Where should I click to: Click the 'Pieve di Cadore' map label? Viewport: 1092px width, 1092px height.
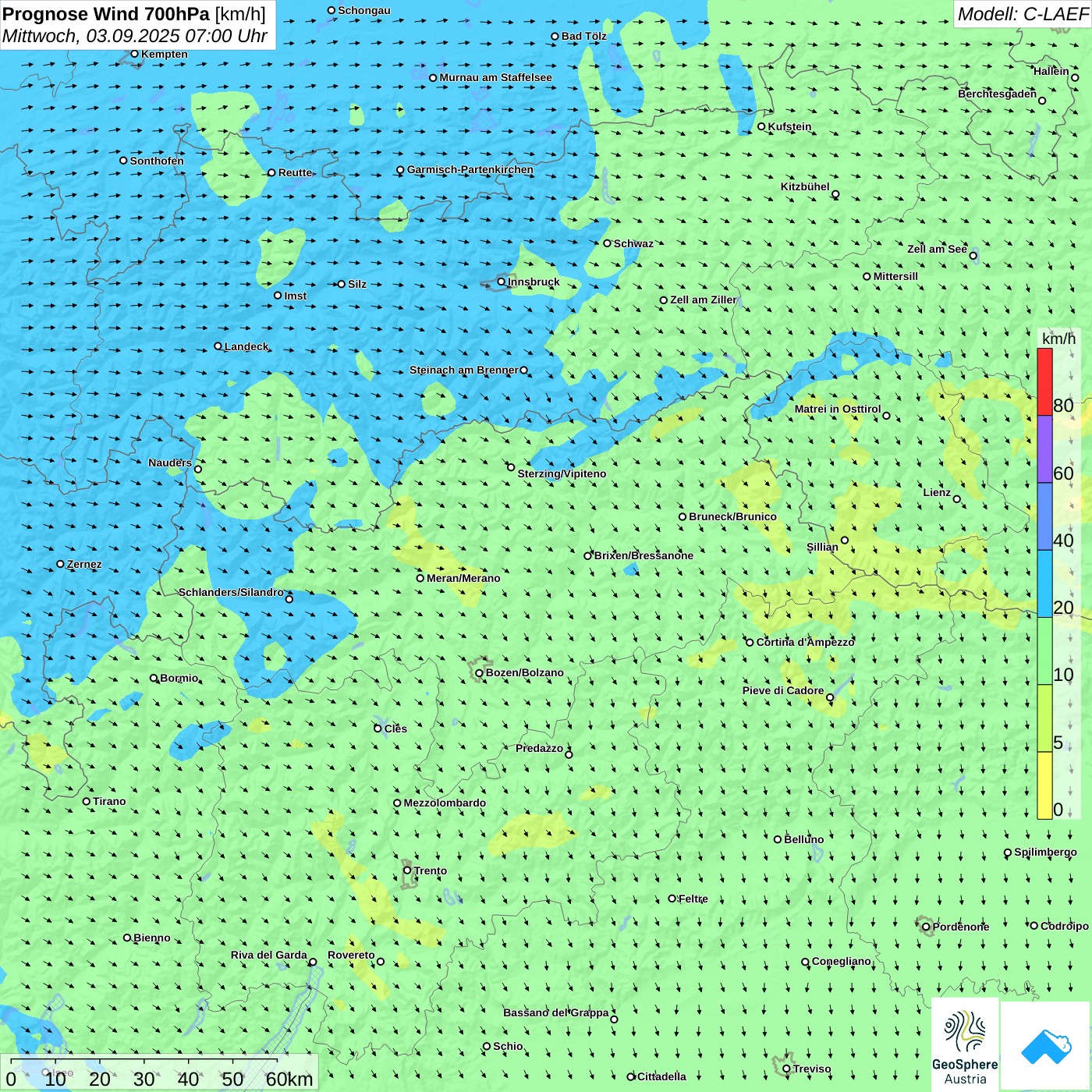[x=783, y=690]
